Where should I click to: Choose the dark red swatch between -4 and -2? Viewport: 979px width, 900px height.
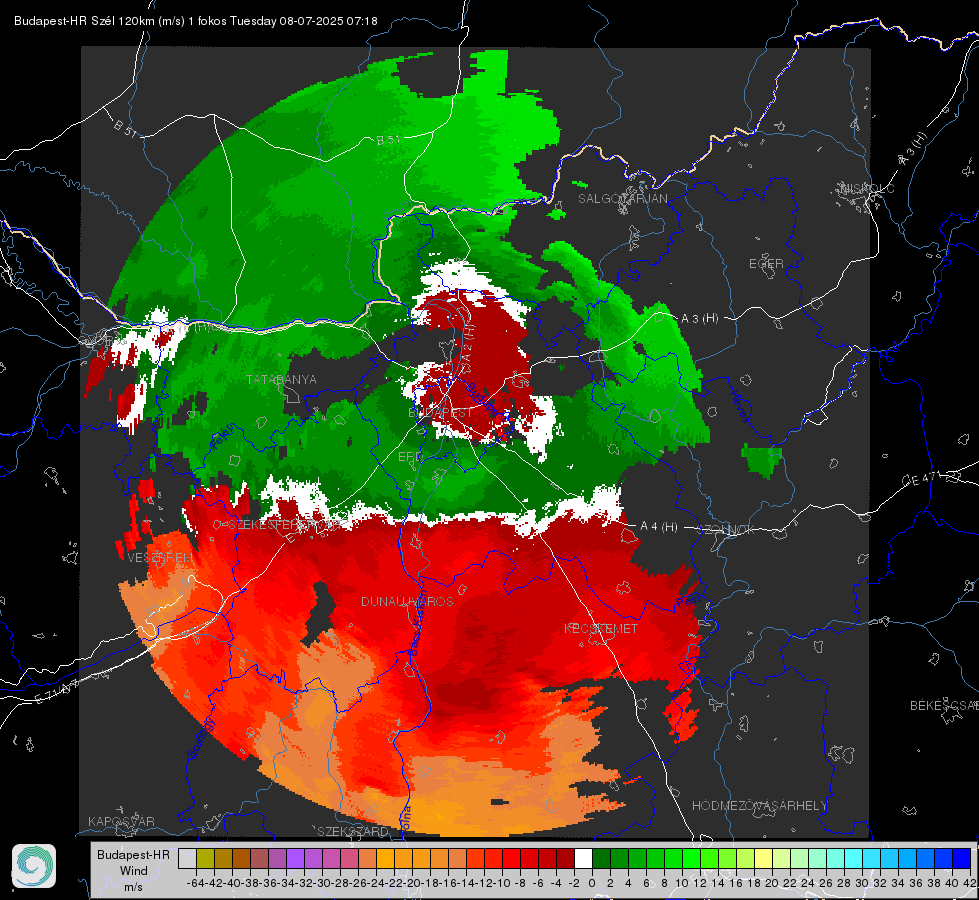[565, 858]
